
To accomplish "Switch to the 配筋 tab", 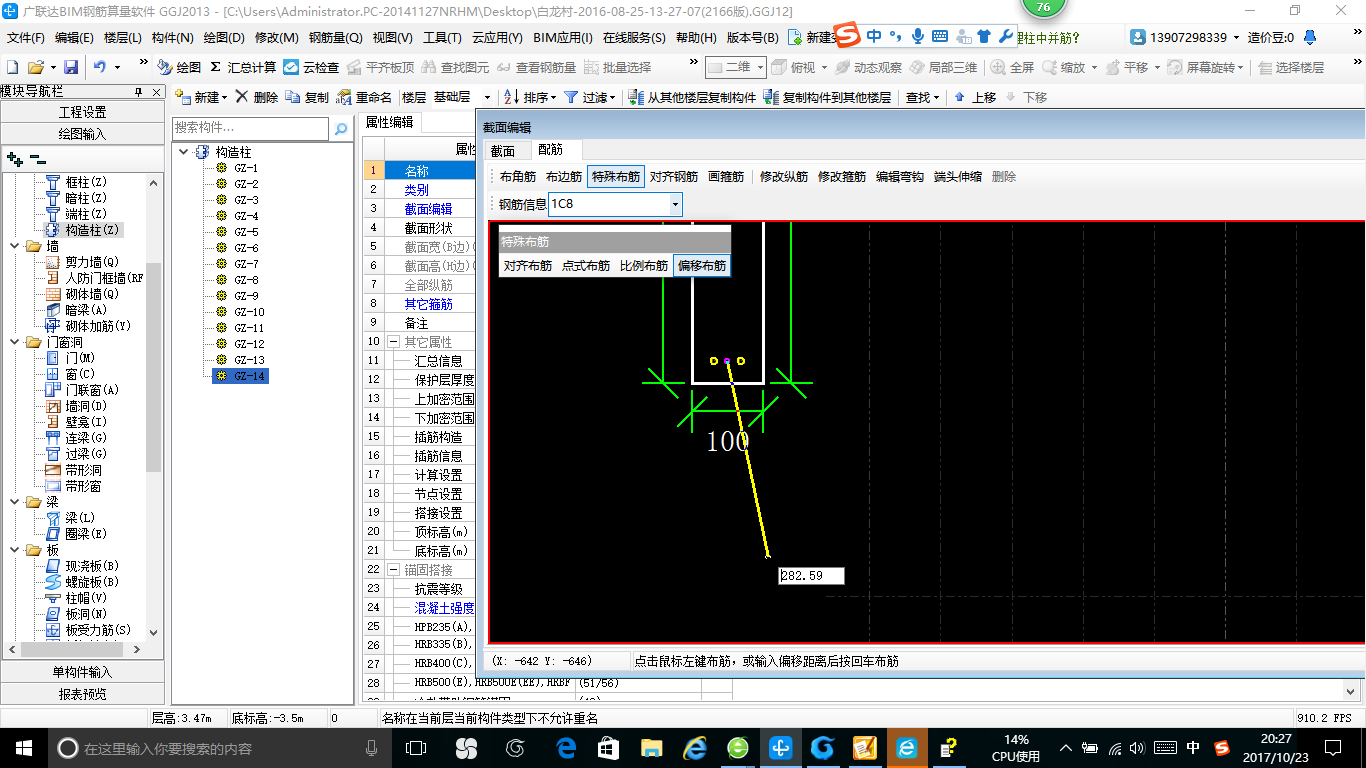I will (x=550, y=150).
